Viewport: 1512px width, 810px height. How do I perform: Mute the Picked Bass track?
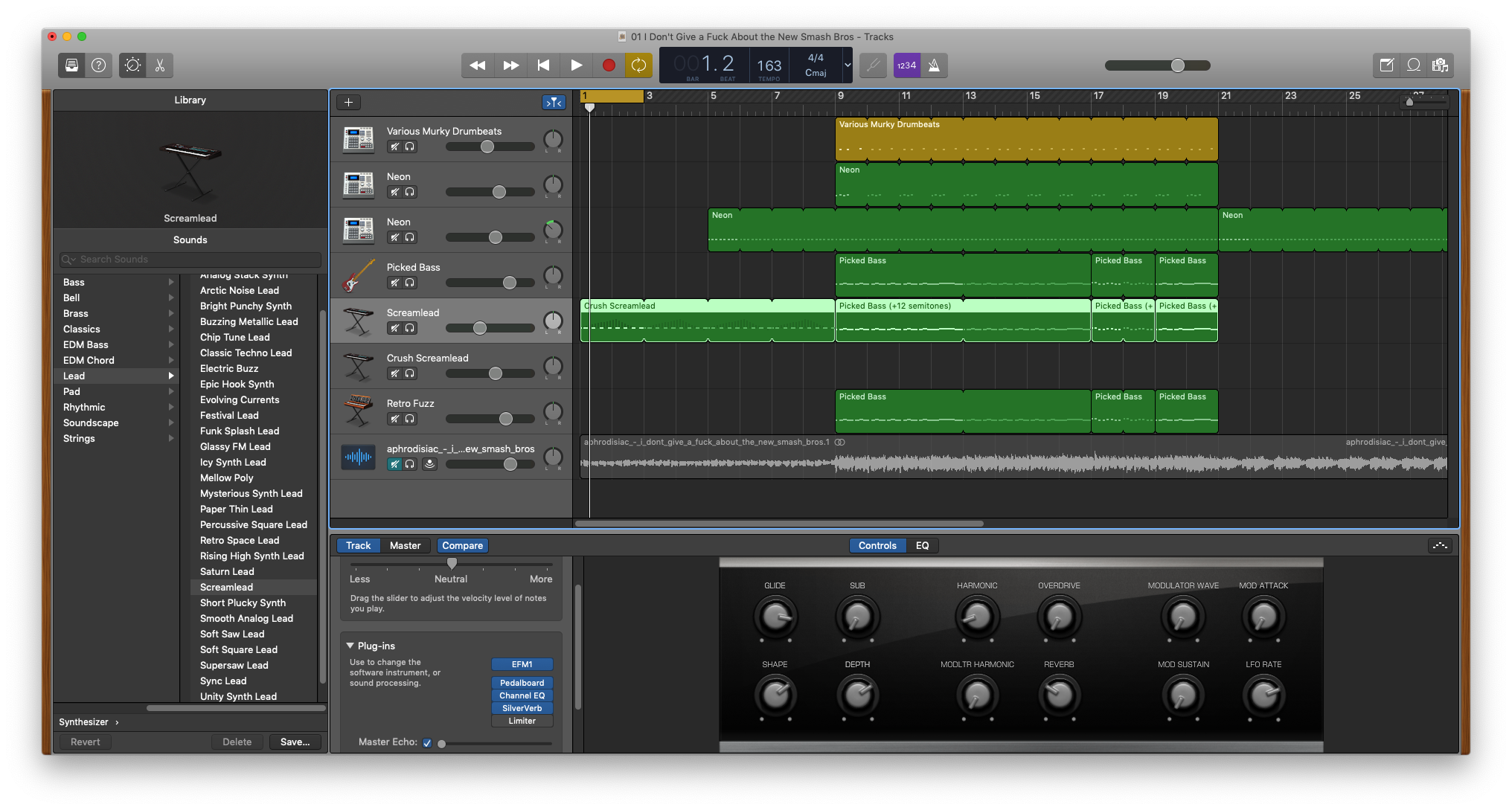point(395,283)
